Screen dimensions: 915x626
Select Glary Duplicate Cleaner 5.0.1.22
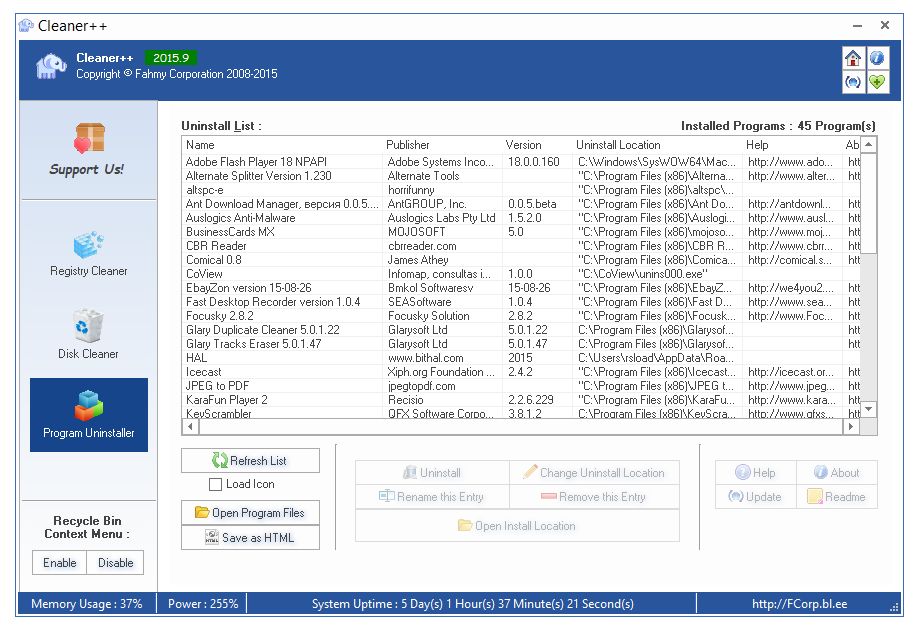(x=521, y=330)
